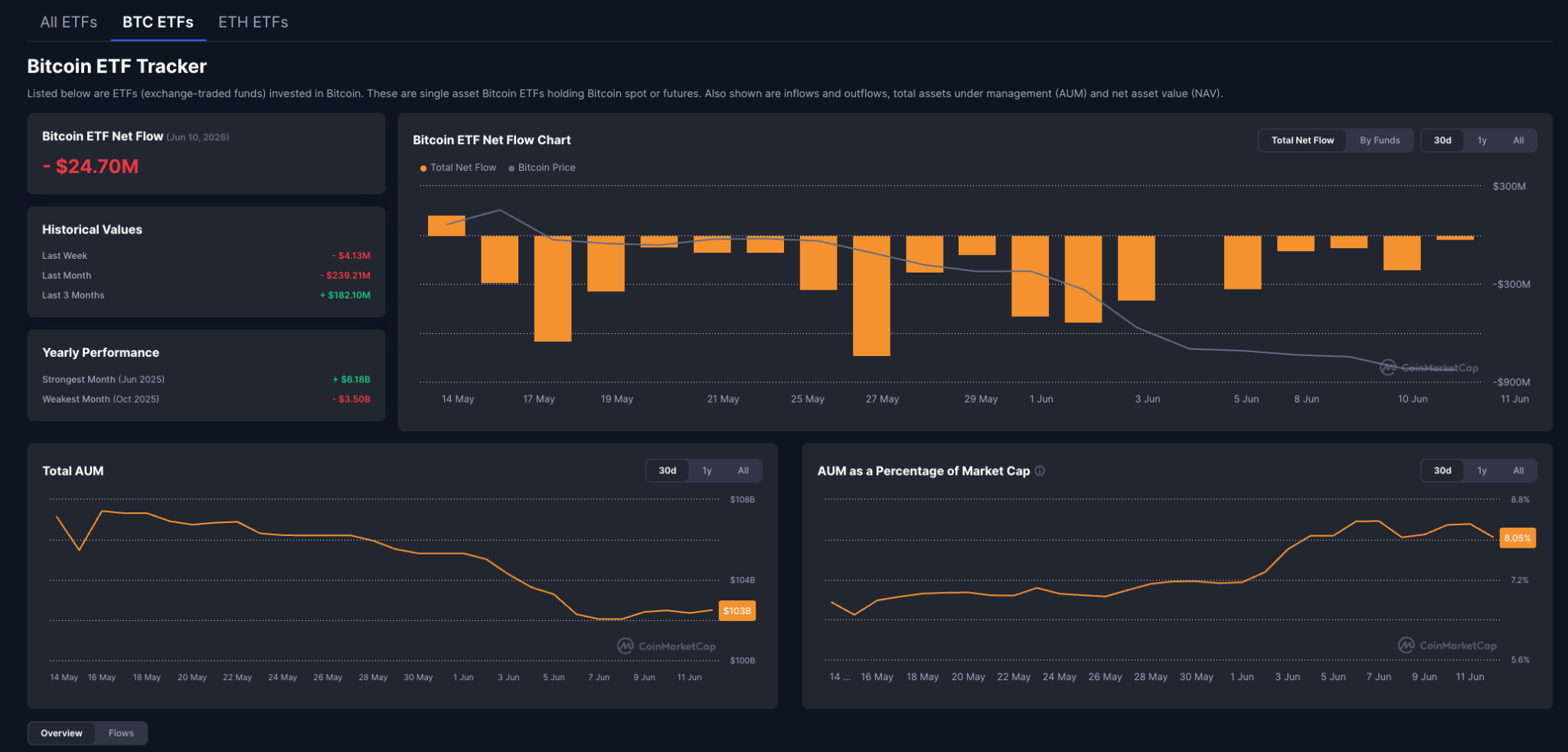Open the ETH ETFs tab
Viewport: 1568px width, 752px height.
253,22
